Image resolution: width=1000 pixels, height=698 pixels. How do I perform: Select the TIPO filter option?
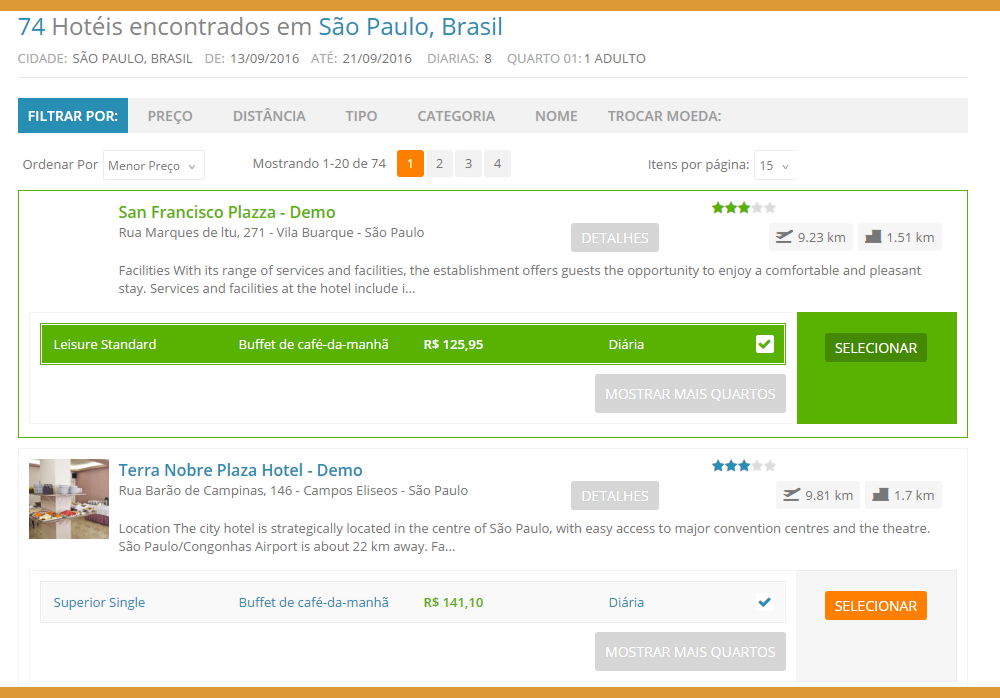(x=361, y=116)
